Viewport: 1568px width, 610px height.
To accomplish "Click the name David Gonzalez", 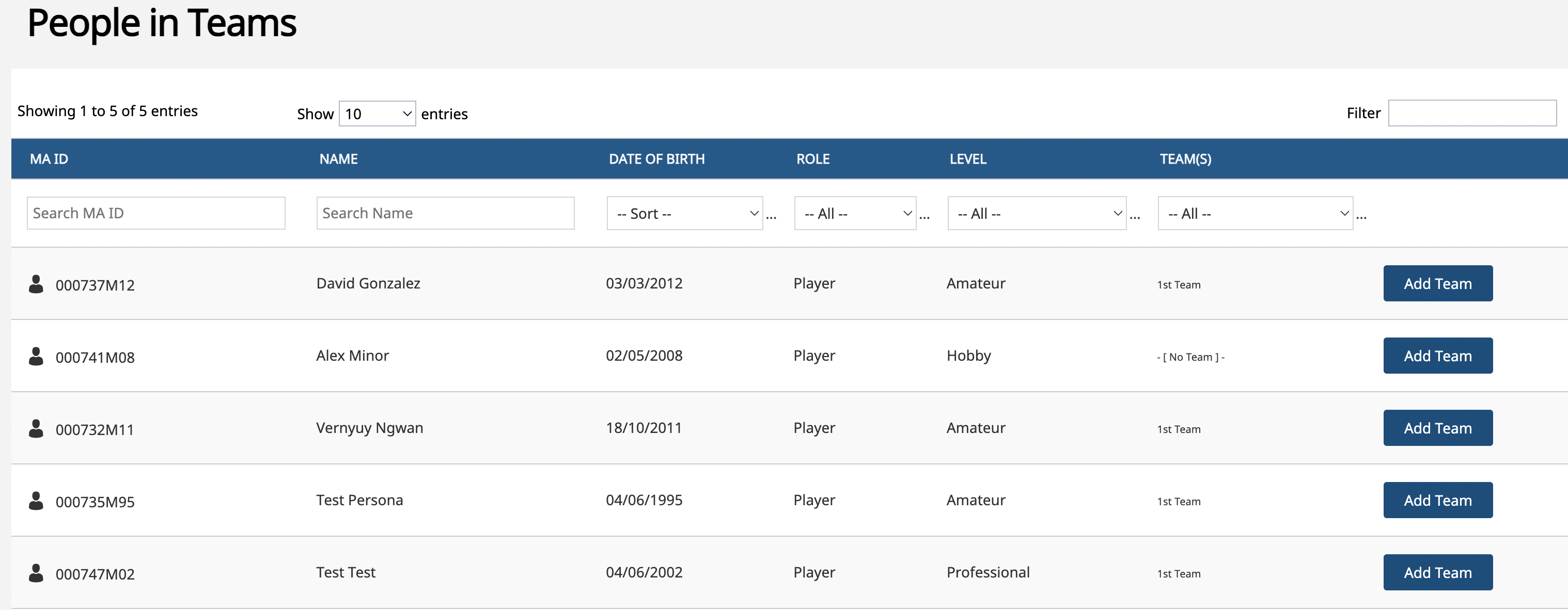I will 368,283.
